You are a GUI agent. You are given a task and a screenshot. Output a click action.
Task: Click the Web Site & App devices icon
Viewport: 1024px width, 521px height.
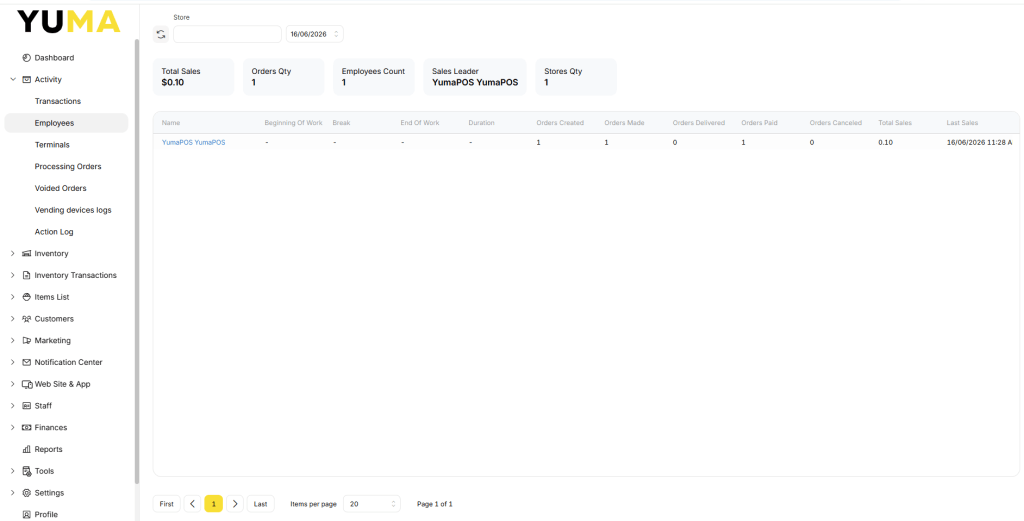click(x=27, y=384)
